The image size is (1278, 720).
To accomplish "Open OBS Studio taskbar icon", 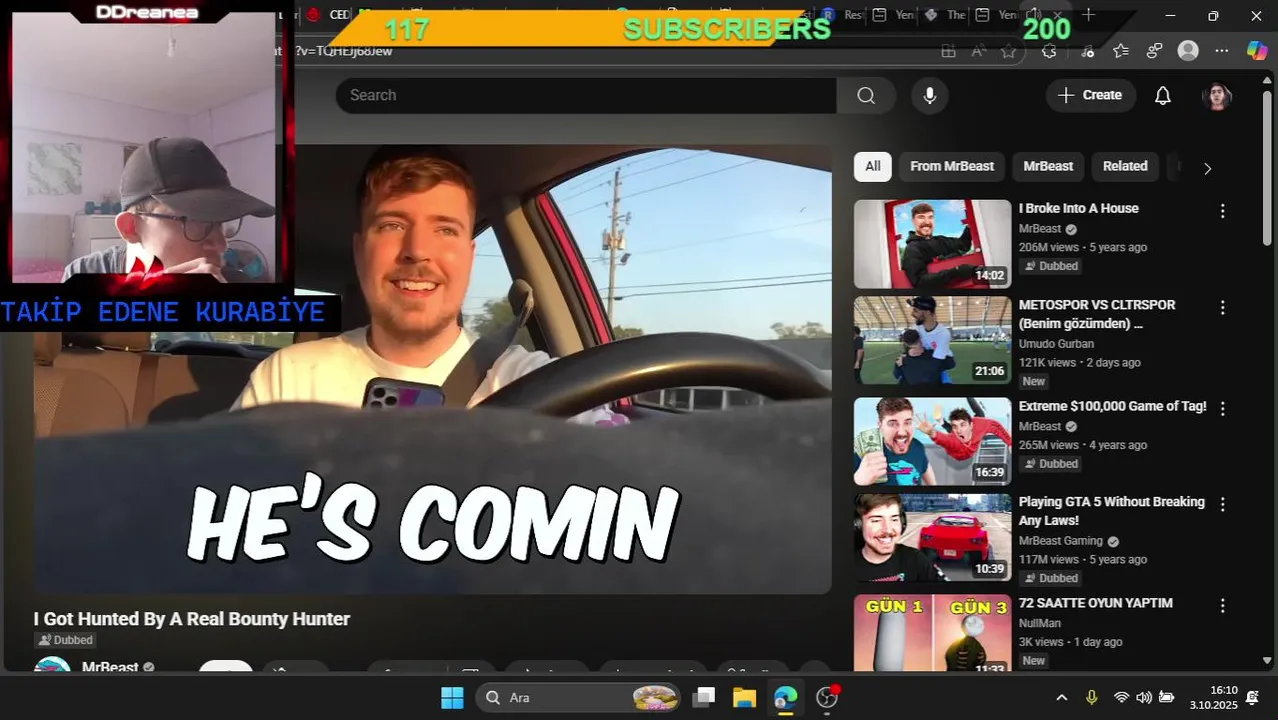I will pos(827,697).
